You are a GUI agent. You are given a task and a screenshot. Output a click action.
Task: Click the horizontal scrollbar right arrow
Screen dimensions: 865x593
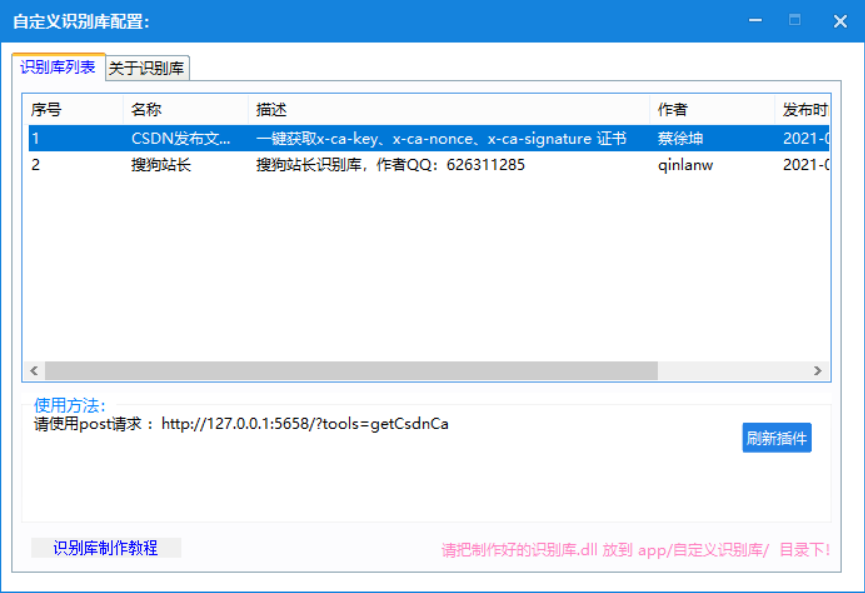818,371
